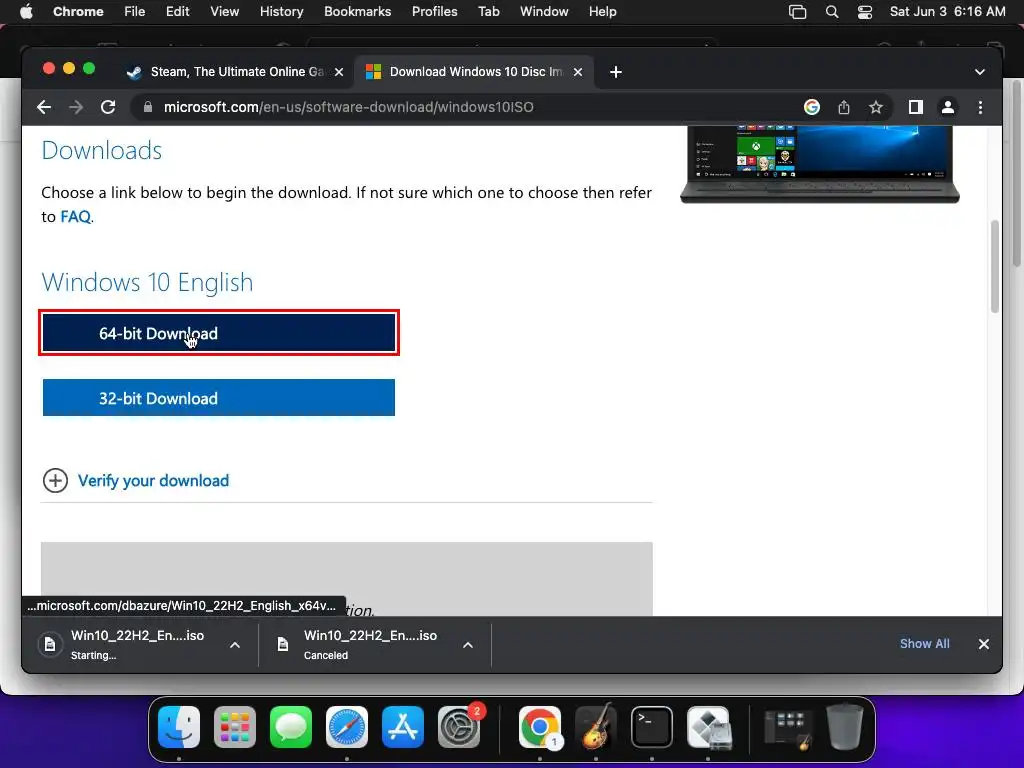The image size is (1024, 768).
Task: Open Finder from the Dock
Action: point(179,727)
